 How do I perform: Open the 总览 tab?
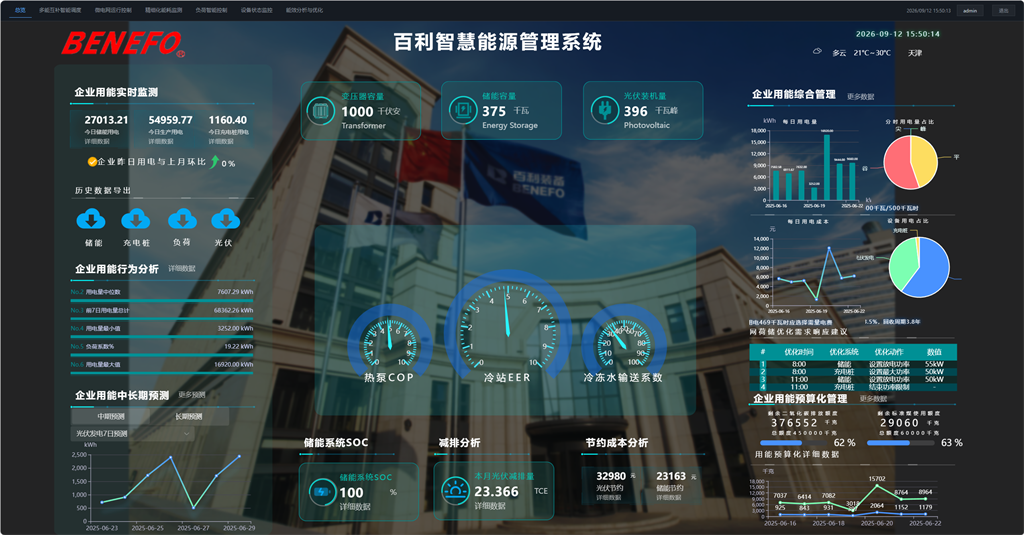tap(20, 10)
